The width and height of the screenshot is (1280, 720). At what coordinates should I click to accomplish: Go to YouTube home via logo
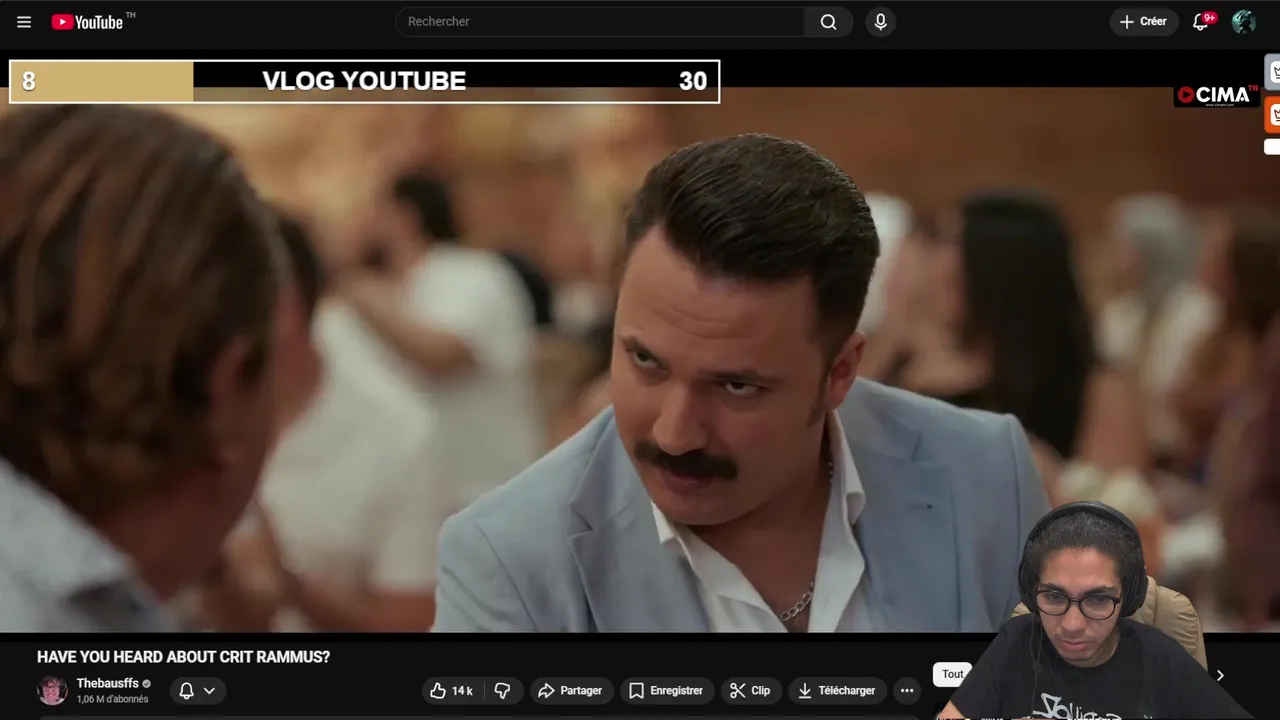click(x=87, y=22)
